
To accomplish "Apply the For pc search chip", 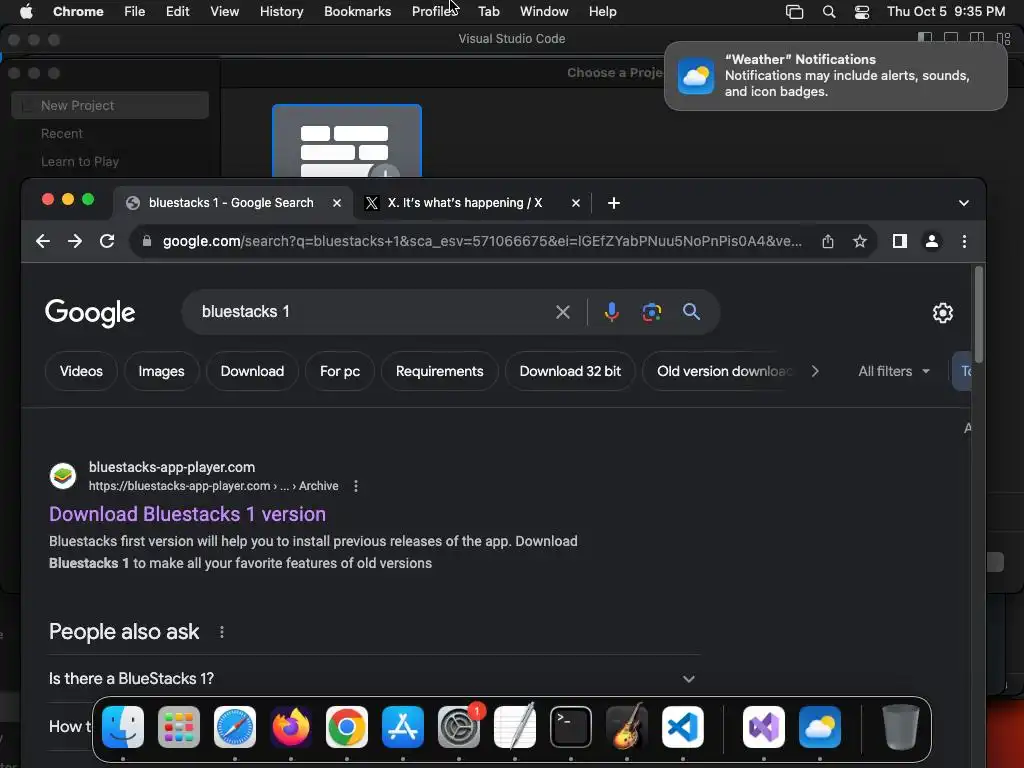I will (x=340, y=371).
